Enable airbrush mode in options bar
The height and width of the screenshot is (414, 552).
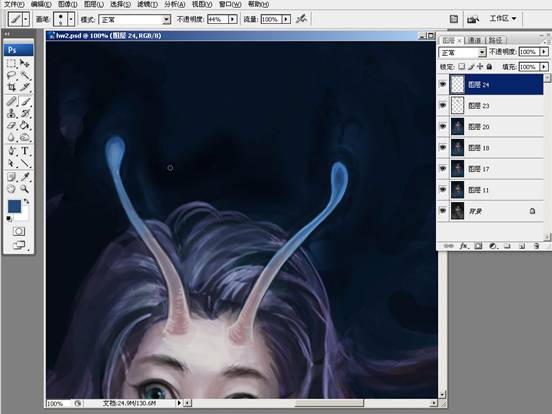coord(301,19)
